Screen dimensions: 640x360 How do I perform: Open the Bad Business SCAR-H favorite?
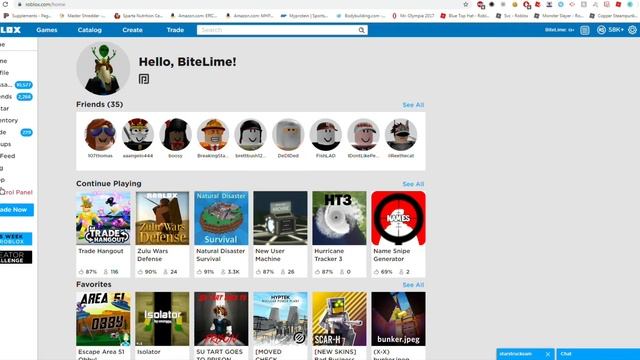pyautogui.click(x=339, y=325)
